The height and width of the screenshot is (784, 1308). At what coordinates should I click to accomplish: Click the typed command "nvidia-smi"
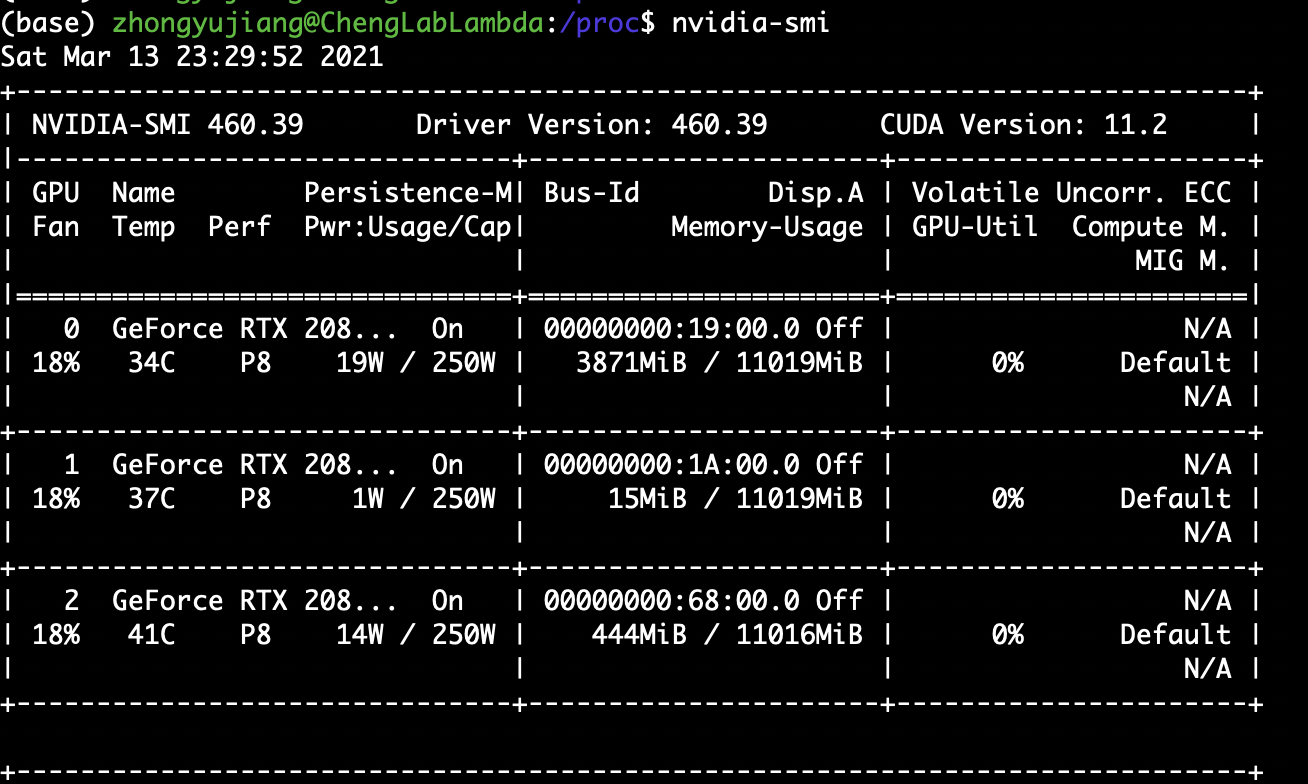[750, 22]
